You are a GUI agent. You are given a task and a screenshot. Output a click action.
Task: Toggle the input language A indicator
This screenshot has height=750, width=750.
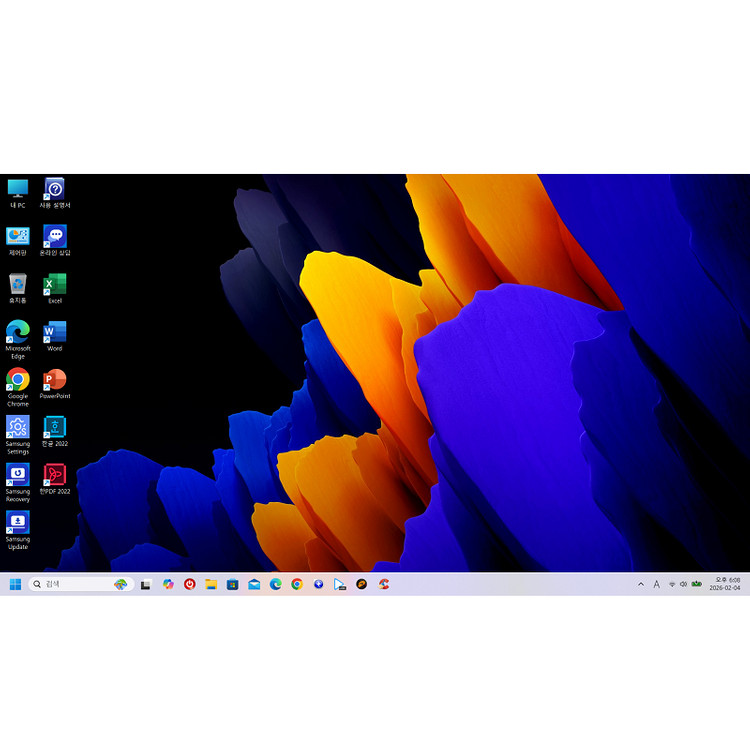(656, 584)
